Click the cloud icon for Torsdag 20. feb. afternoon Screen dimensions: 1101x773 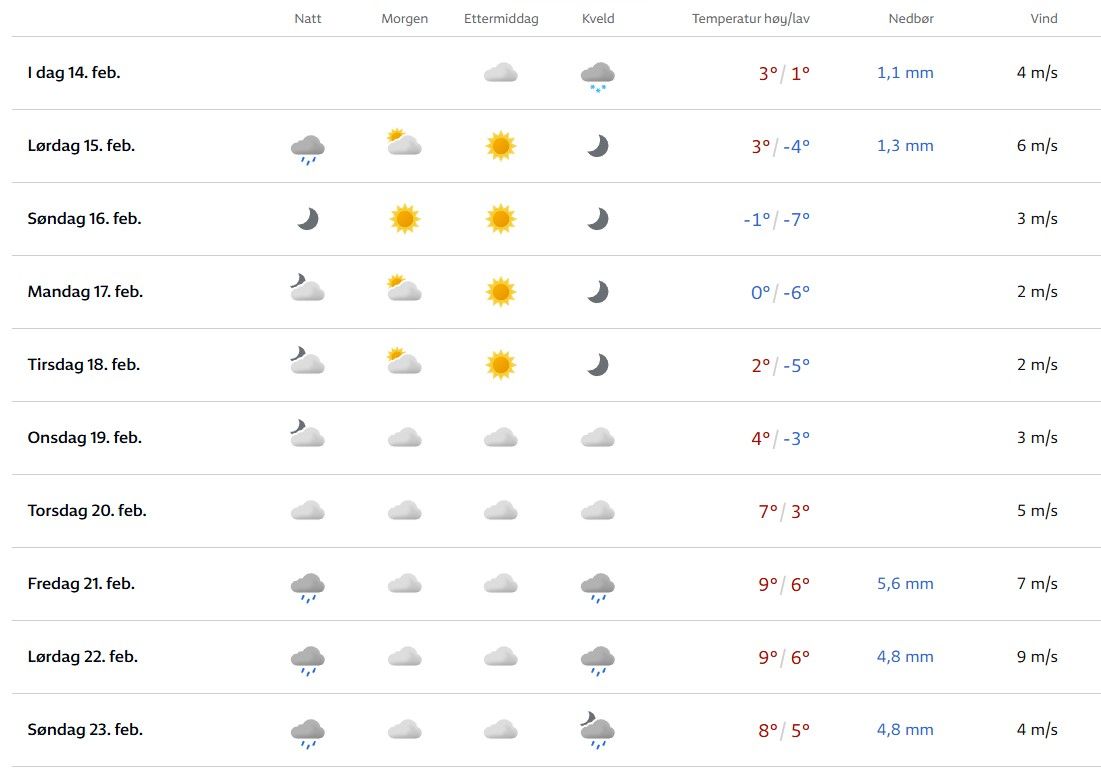click(x=501, y=511)
